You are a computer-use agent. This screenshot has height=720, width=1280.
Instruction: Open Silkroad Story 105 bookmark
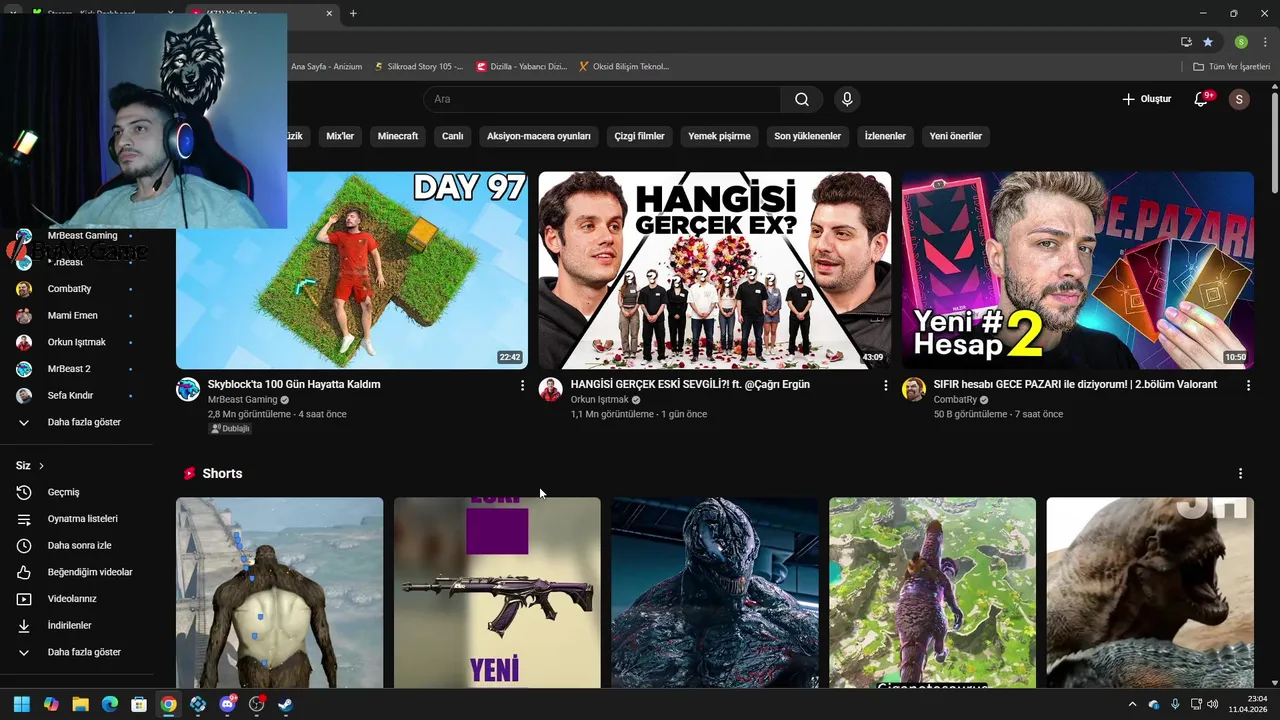[419, 67]
